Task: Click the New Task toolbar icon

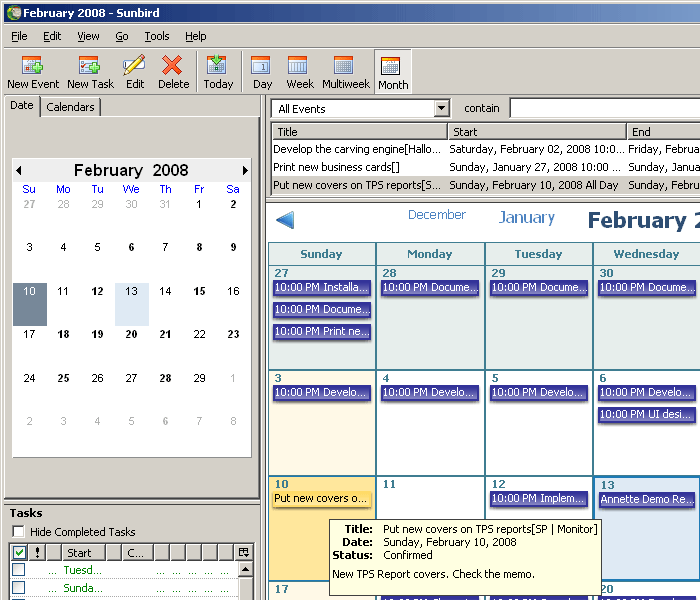Action: tap(90, 66)
